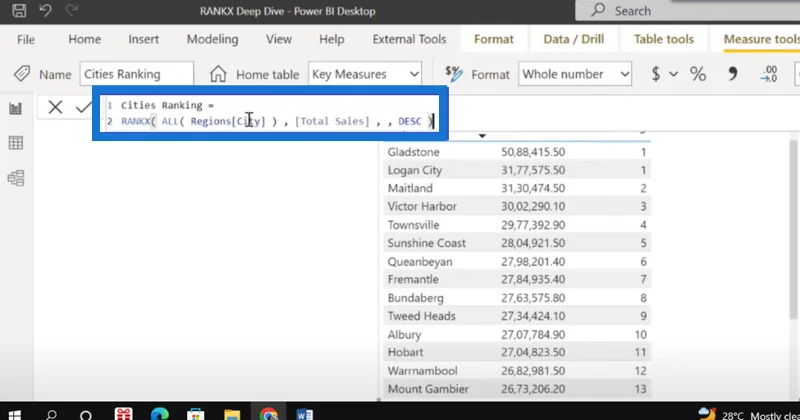The width and height of the screenshot is (800, 420).
Task: Click the measure Name input field
Action: [x=137, y=74]
